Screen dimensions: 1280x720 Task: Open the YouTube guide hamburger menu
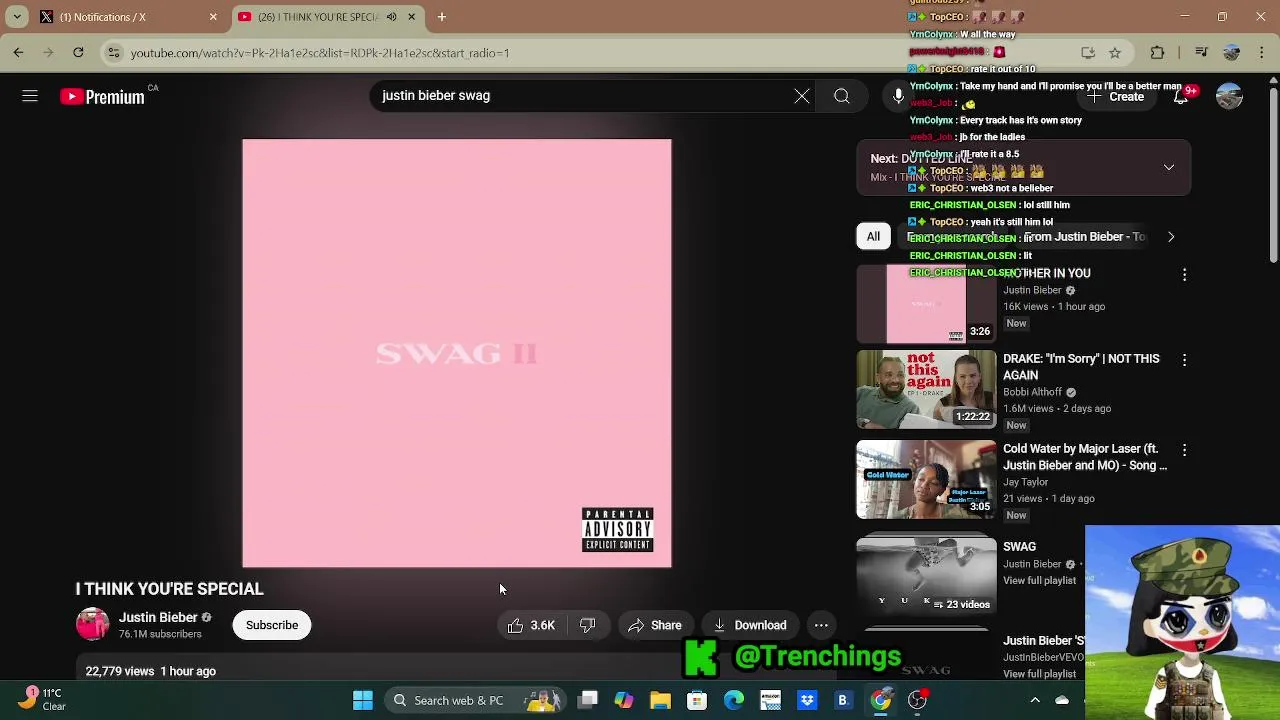[30, 96]
